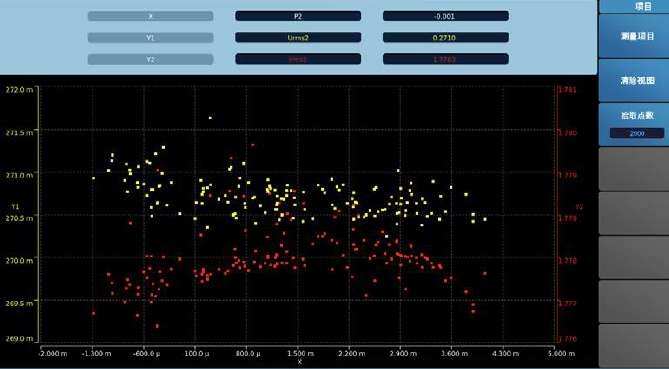Click the 272.0 m left axis label
Screen dimensions: 669x369
(19, 90)
